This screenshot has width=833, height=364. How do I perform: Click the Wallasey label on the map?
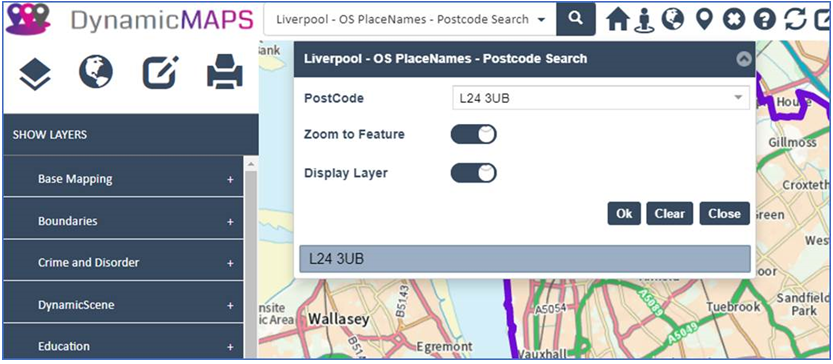pos(338,320)
